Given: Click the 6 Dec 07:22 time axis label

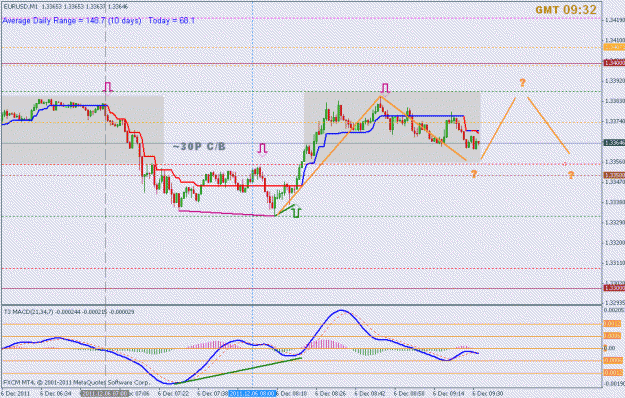Looking at the screenshot, I should 174,394.
